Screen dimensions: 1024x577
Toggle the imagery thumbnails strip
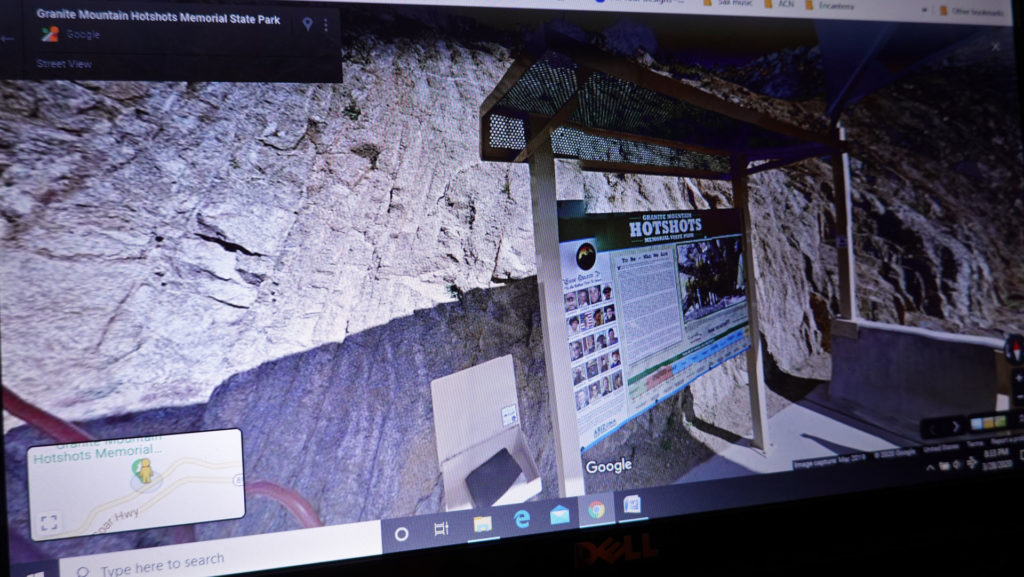[987, 423]
